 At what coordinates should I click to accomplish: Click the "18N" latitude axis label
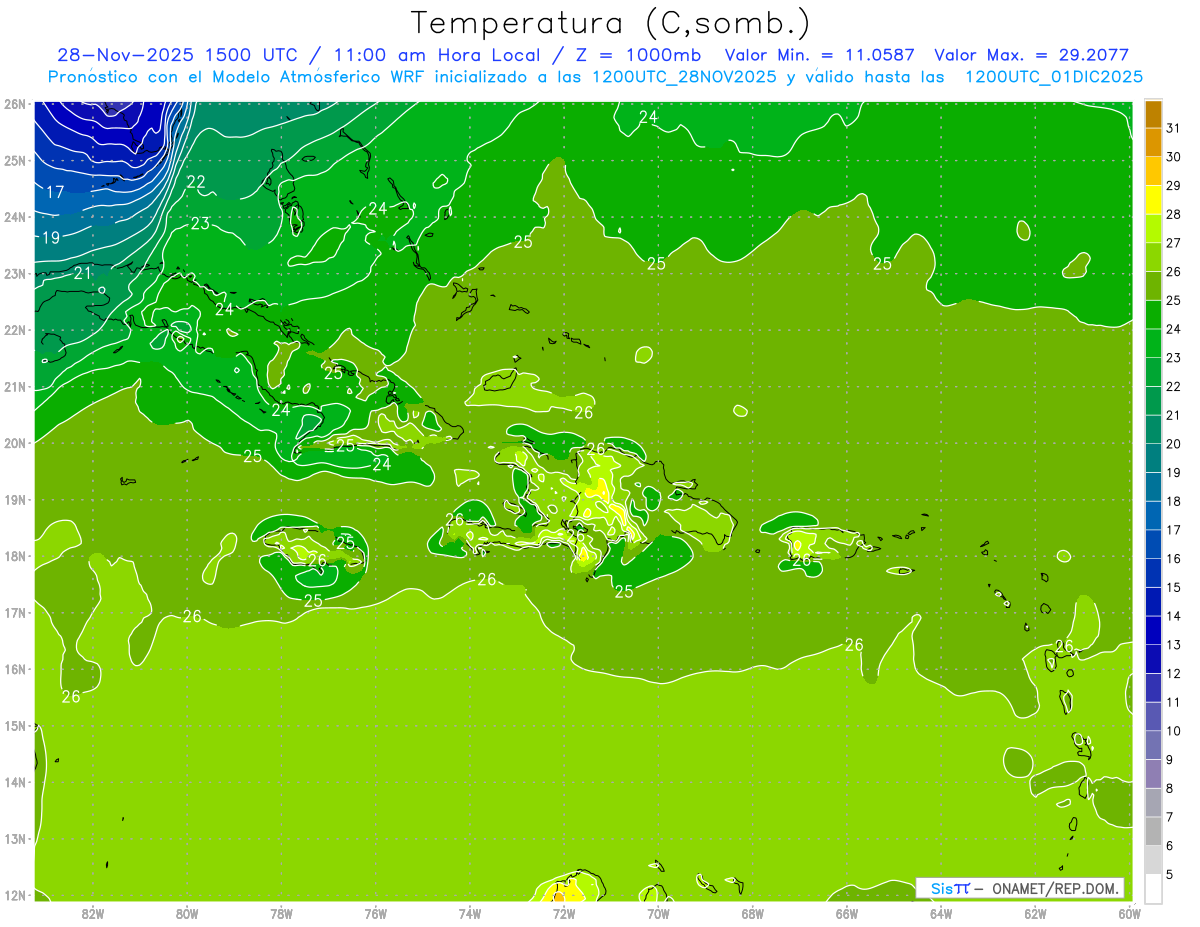pos(14,556)
